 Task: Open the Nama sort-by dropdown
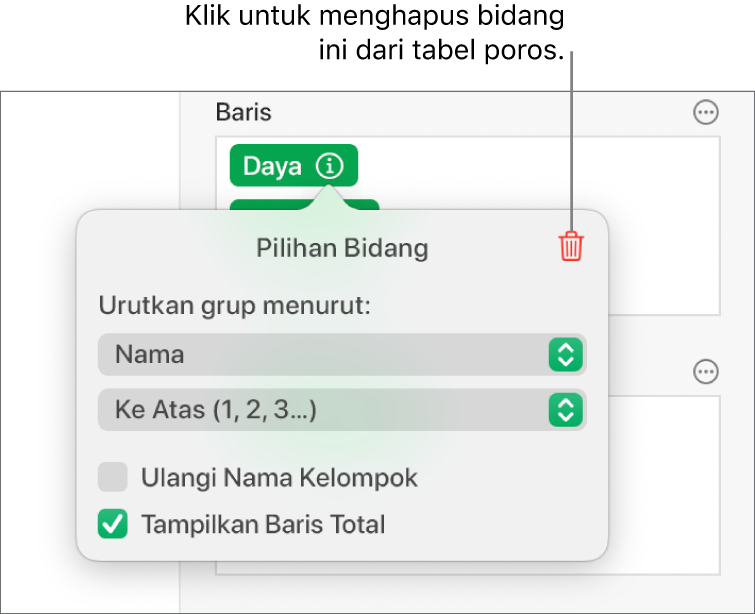tap(320, 354)
